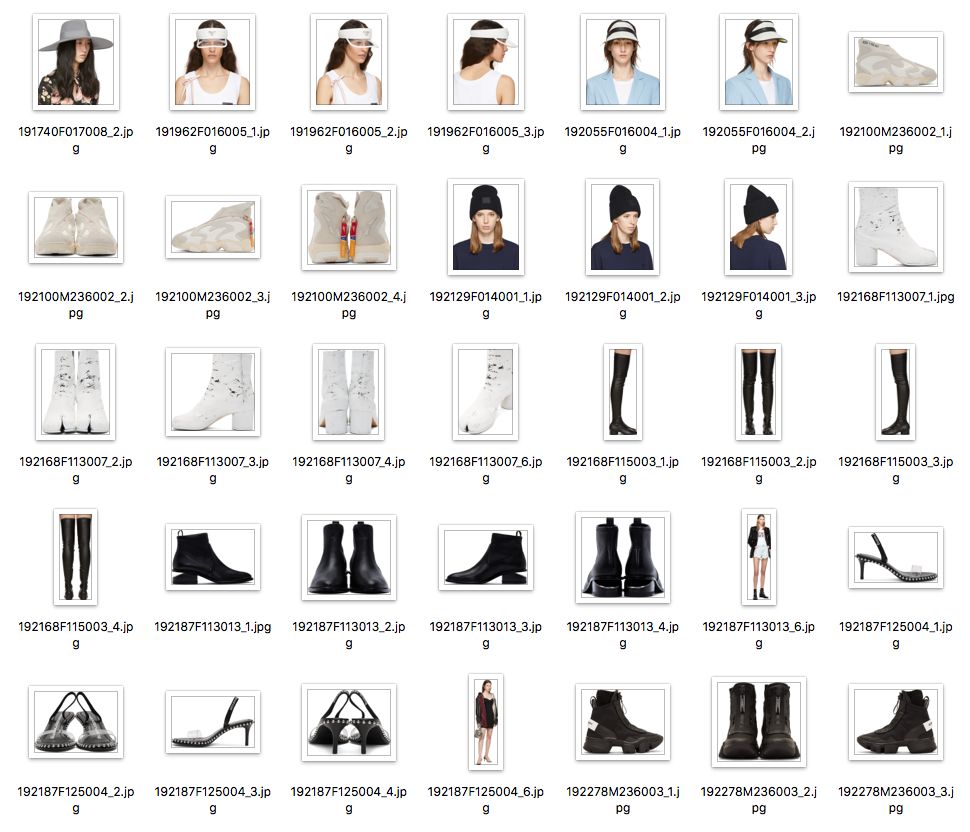This screenshot has height=832, width=970.
Task: Select thumbnail 192168F113007_2.jpg tabi boots front
Action: 75,392
